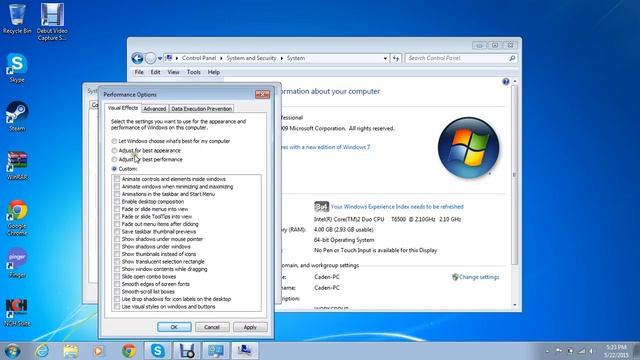Open the Steam desktop shortcut

pyautogui.click(x=17, y=116)
